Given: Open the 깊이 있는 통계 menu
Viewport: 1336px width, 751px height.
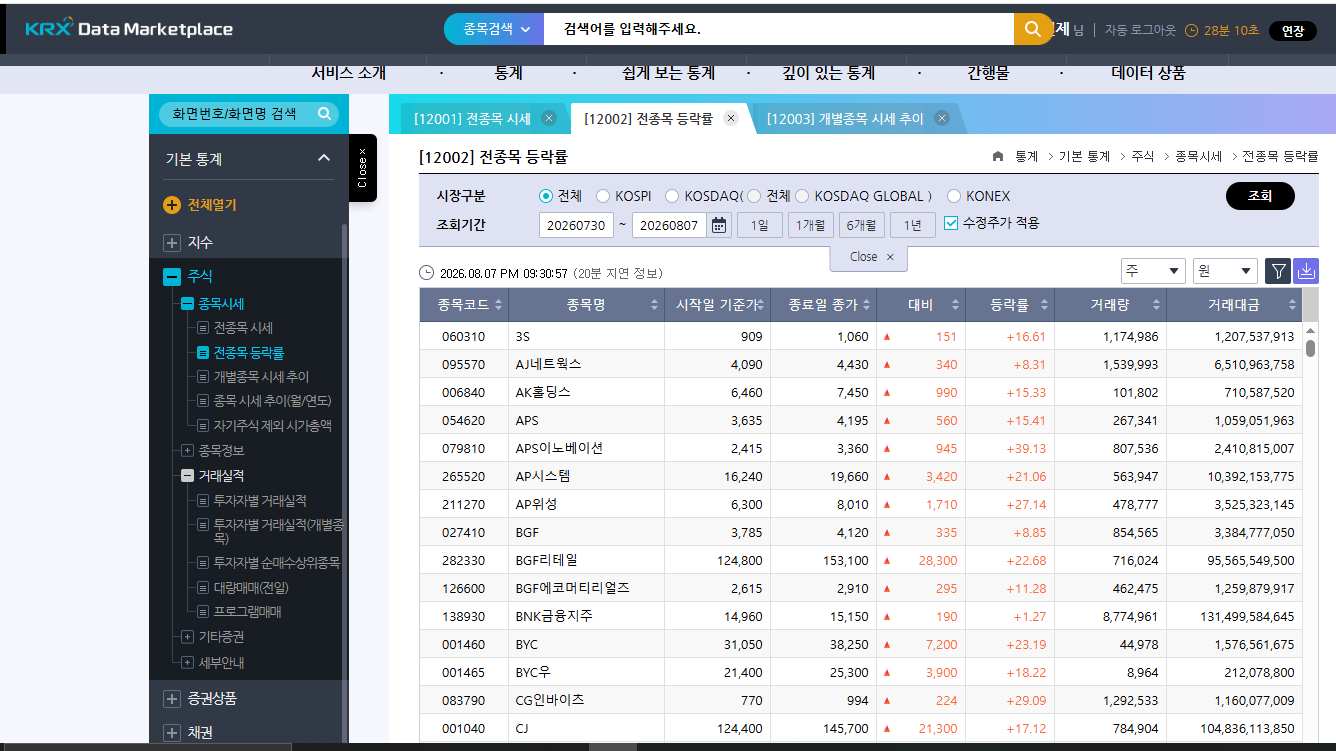Looking at the screenshot, I should 828,73.
